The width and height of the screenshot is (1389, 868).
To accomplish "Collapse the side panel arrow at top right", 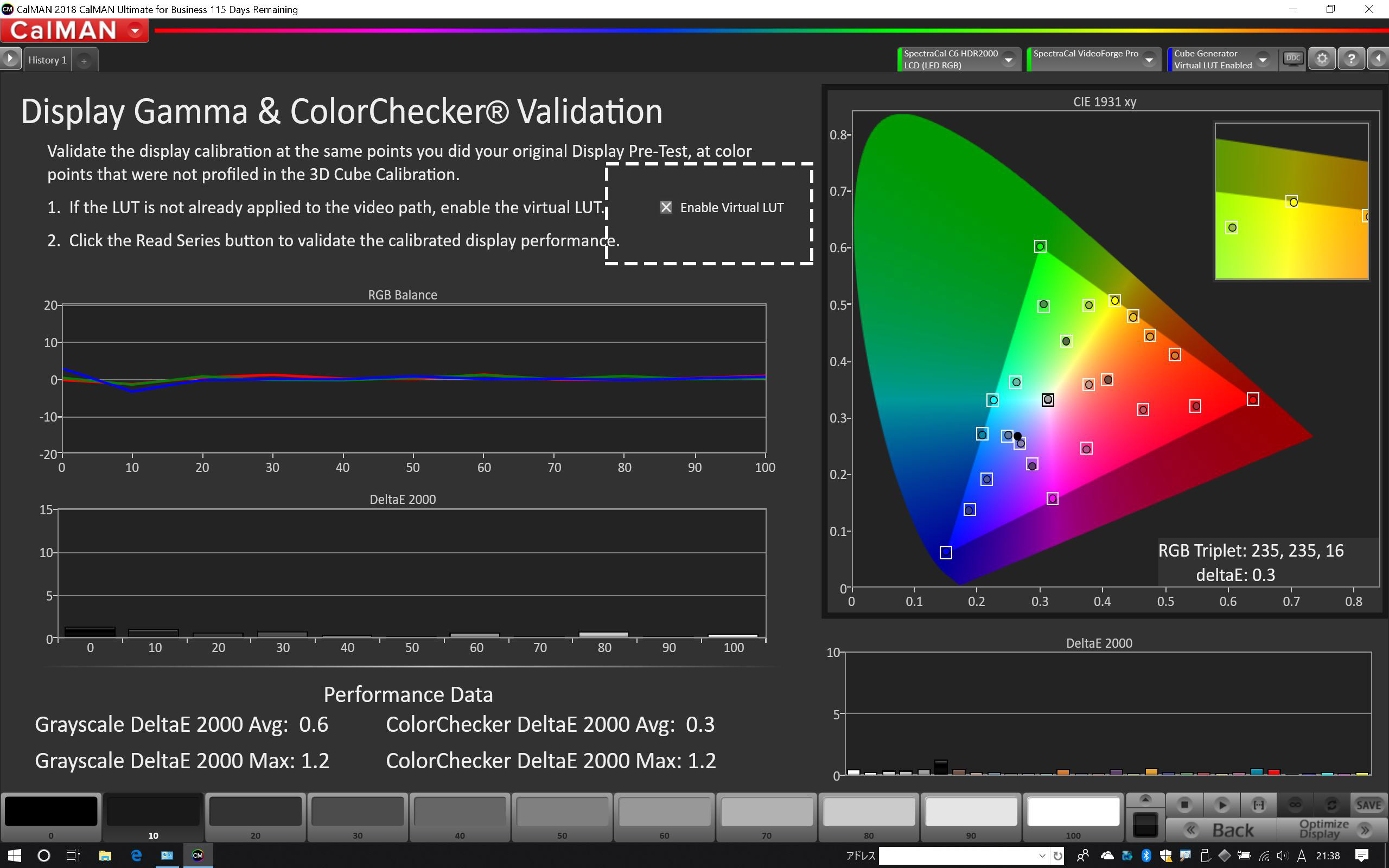I will (x=1378, y=59).
